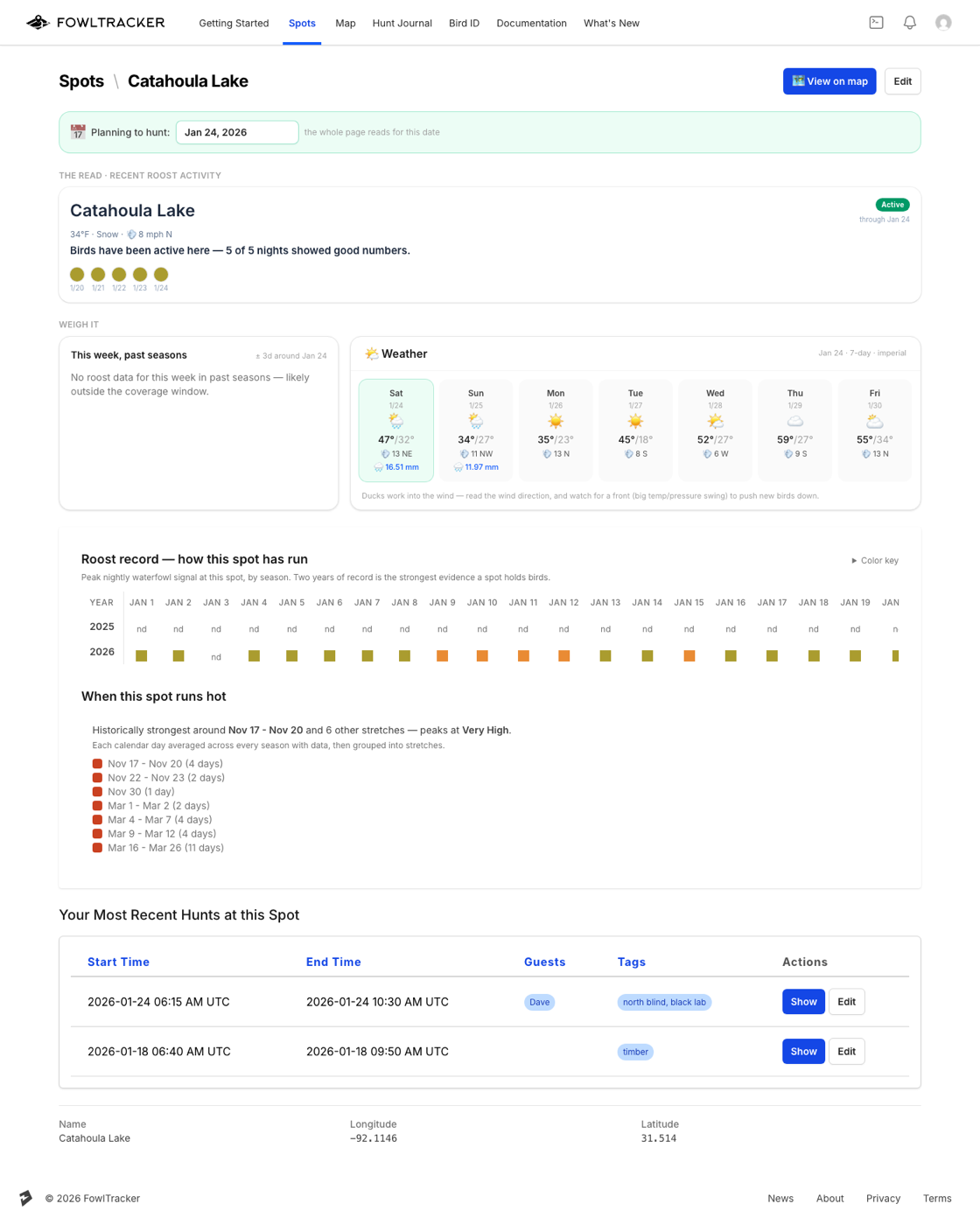This screenshot has width=980, height=1218.
Task: Open the Getting Started tab
Action: tap(234, 23)
